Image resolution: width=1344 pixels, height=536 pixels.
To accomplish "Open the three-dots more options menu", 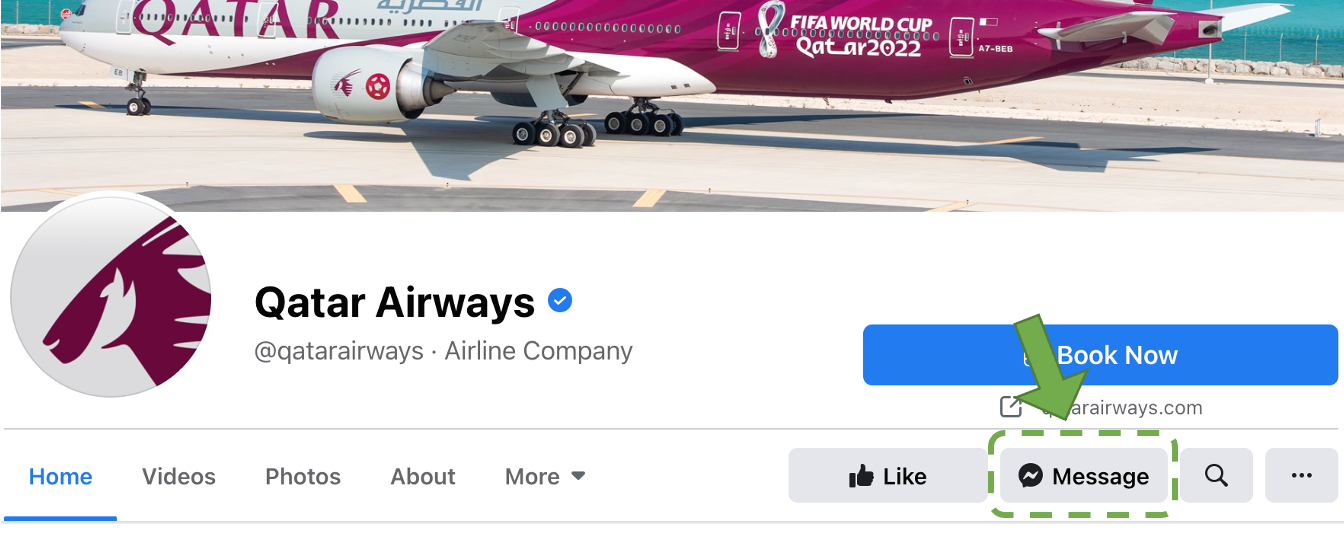I will pyautogui.click(x=1301, y=476).
